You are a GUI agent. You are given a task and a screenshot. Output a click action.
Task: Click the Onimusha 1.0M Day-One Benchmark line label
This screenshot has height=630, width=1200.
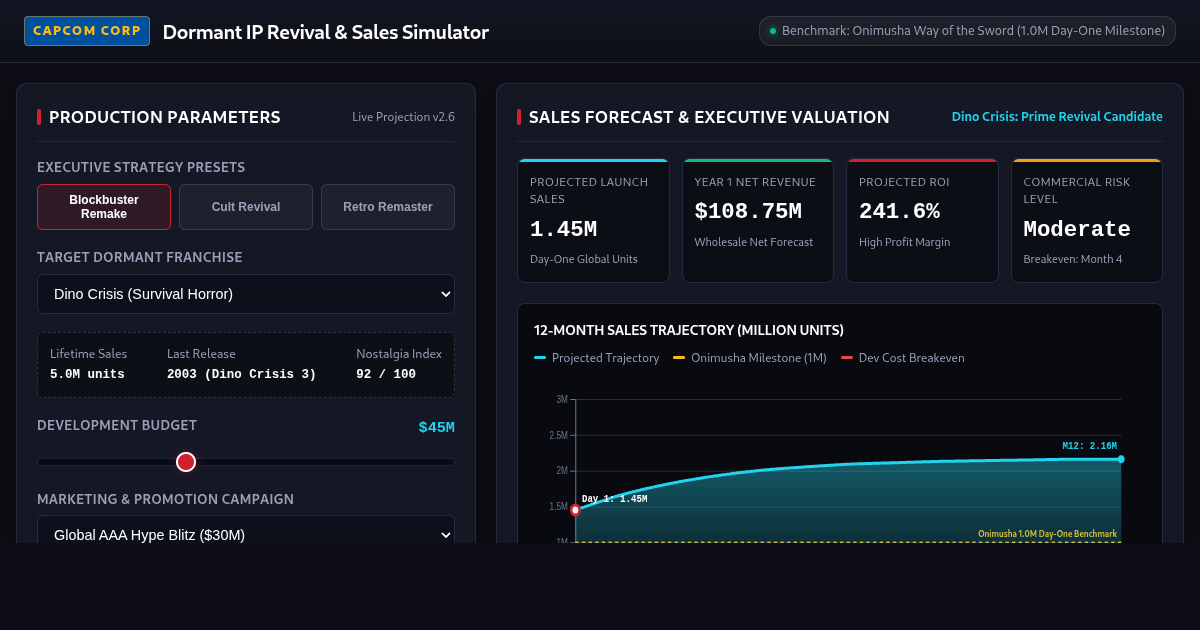(1047, 534)
